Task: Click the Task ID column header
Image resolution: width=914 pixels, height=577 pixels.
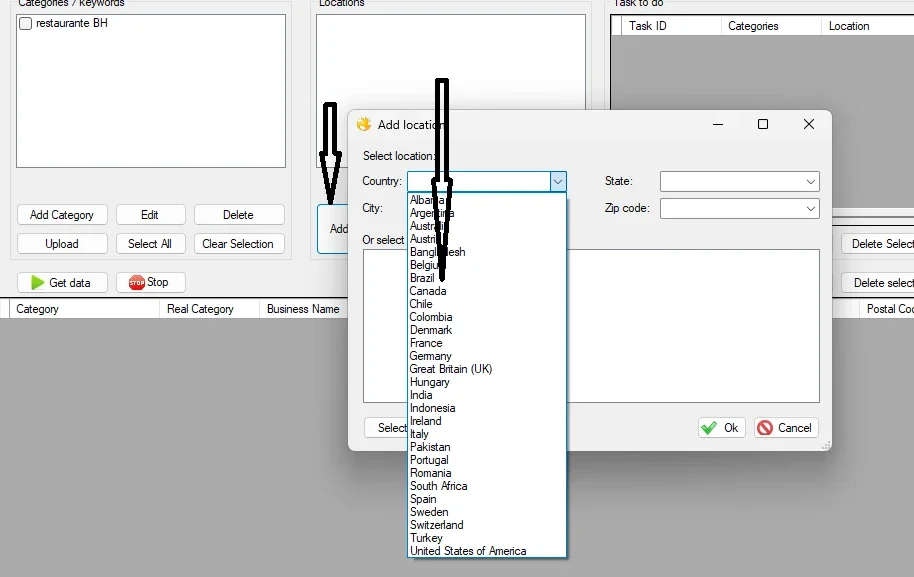Action: pos(672,26)
